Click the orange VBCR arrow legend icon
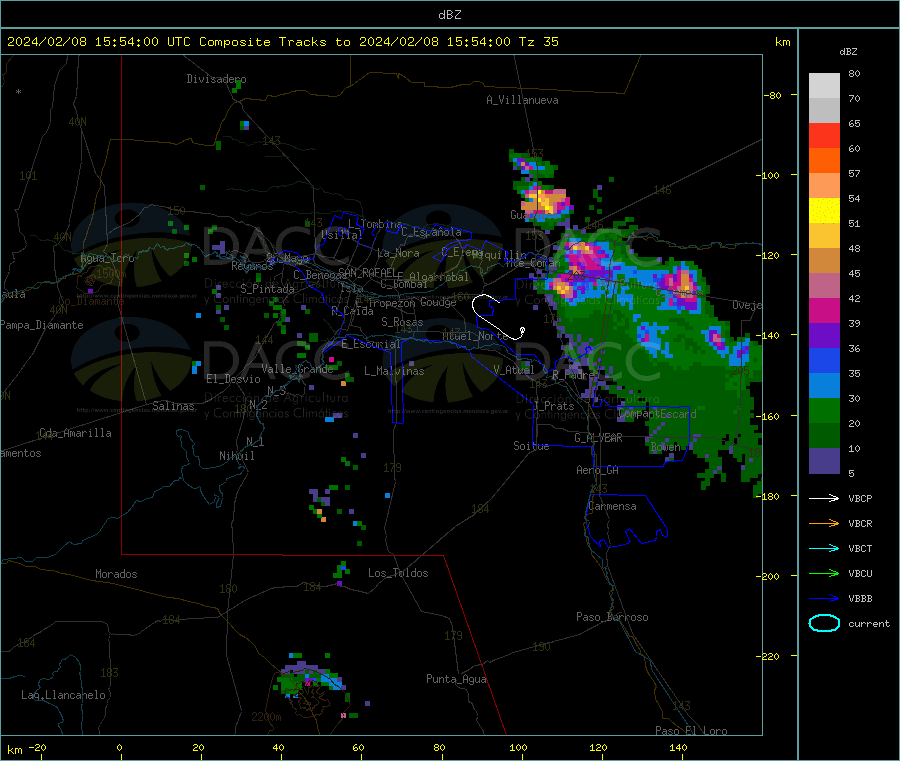This screenshot has width=900, height=761. point(824,523)
